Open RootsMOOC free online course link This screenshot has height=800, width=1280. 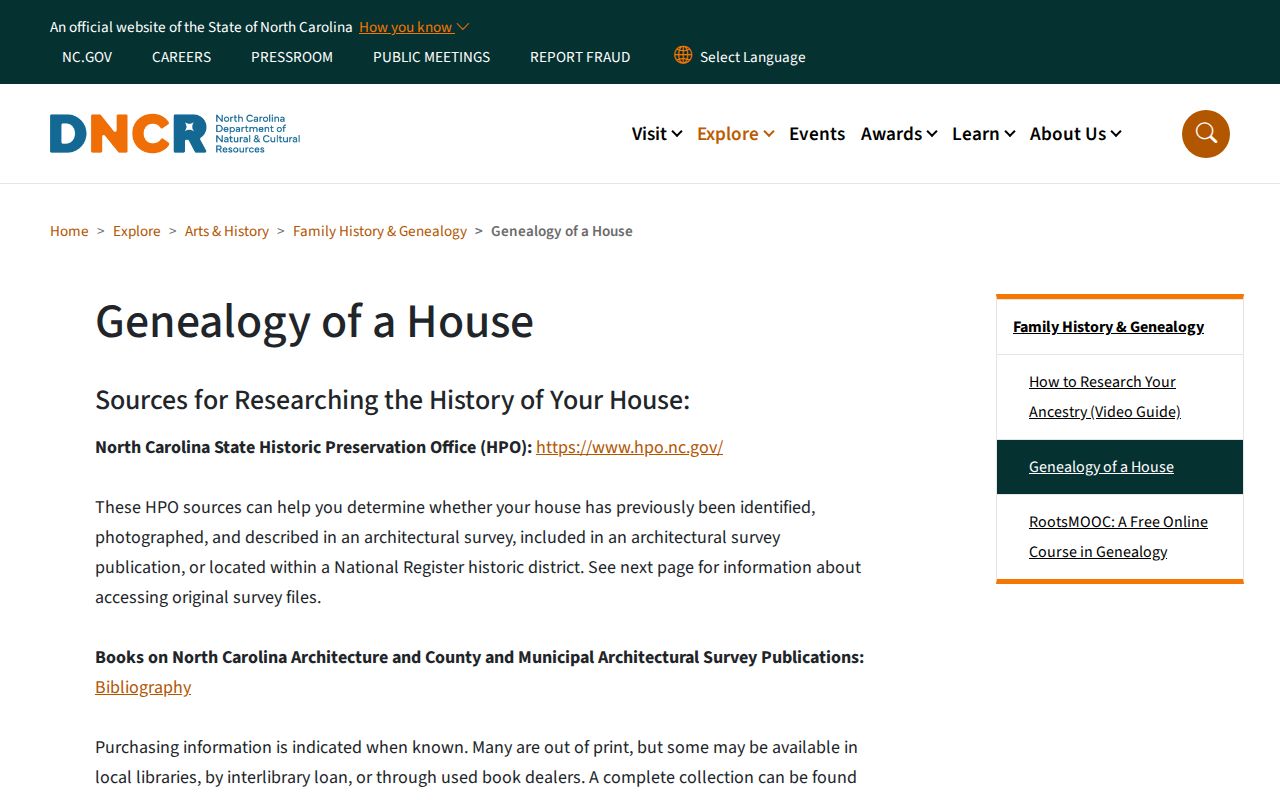[1118, 537]
